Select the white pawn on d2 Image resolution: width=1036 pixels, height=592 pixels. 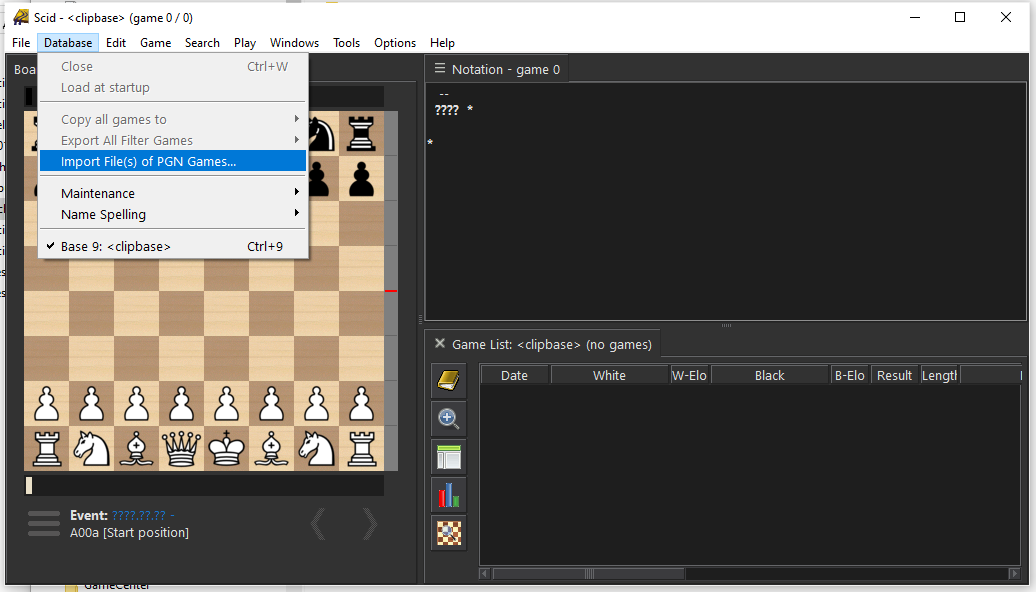tap(182, 404)
